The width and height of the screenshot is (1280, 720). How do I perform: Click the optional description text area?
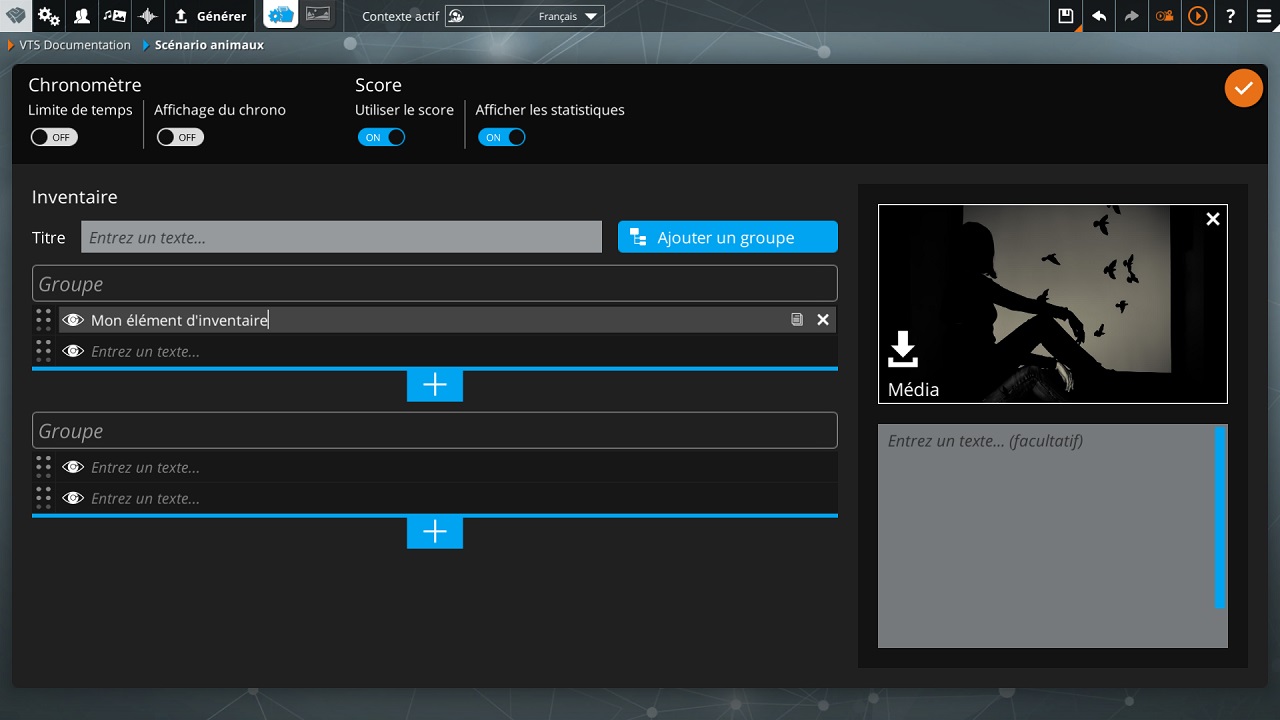click(1046, 536)
